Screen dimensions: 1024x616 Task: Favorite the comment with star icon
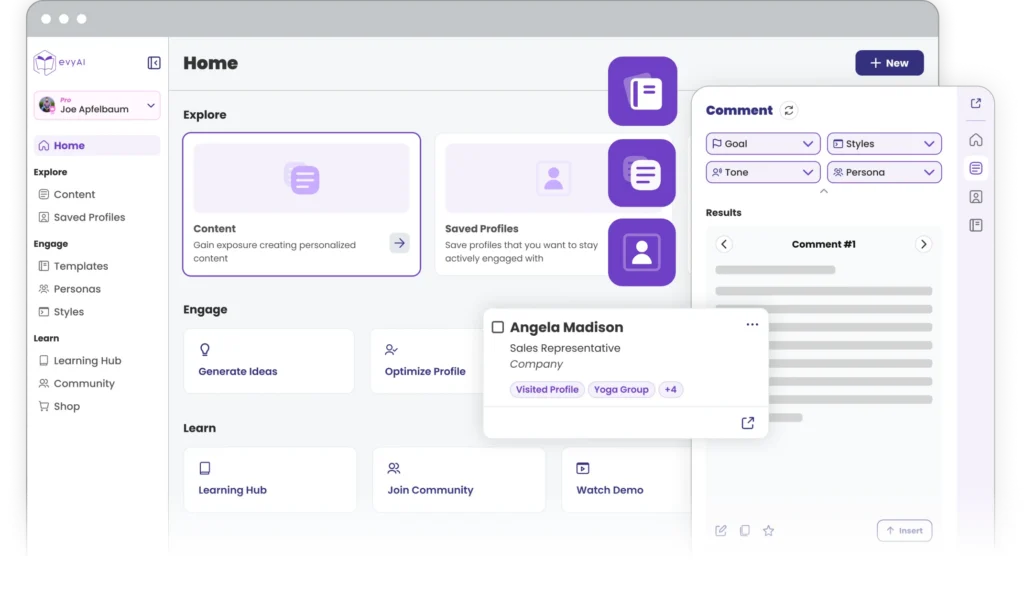click(x=768, y=531)
